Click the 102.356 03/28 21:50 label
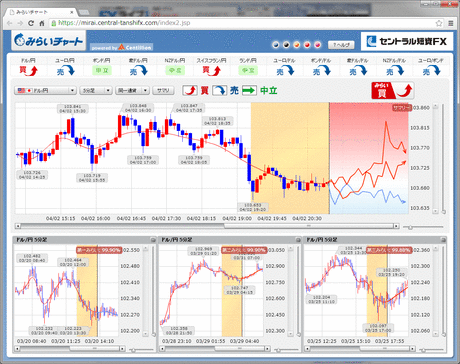460x364 pixels. [x=179, y=330]
